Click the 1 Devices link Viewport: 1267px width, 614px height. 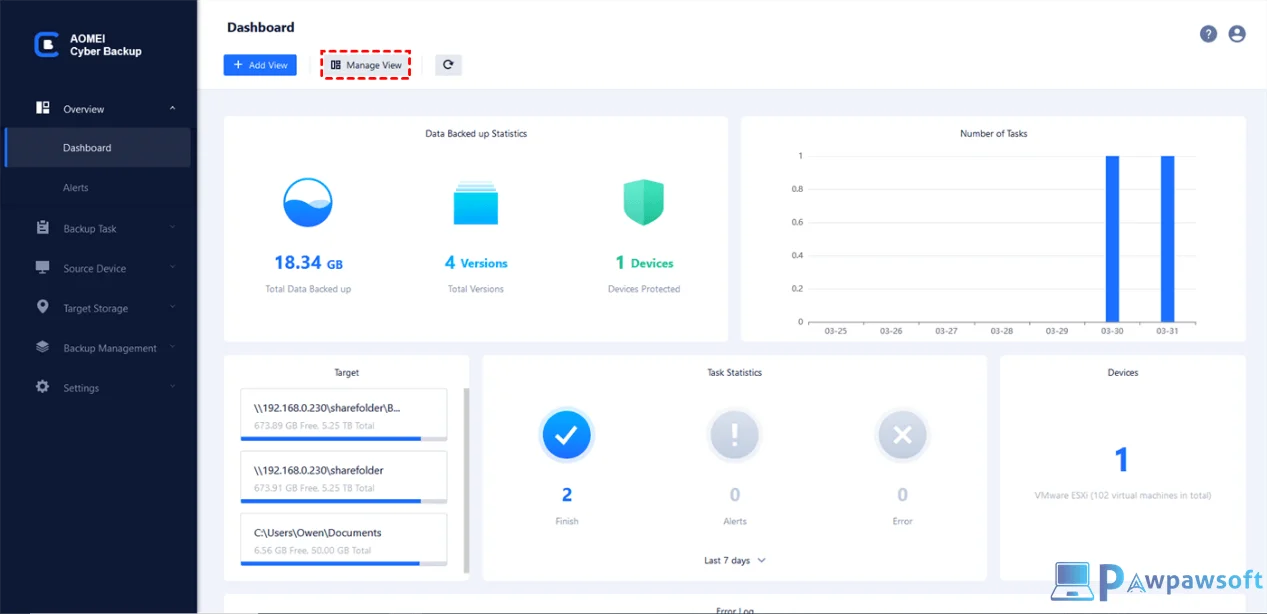point(644,263)
